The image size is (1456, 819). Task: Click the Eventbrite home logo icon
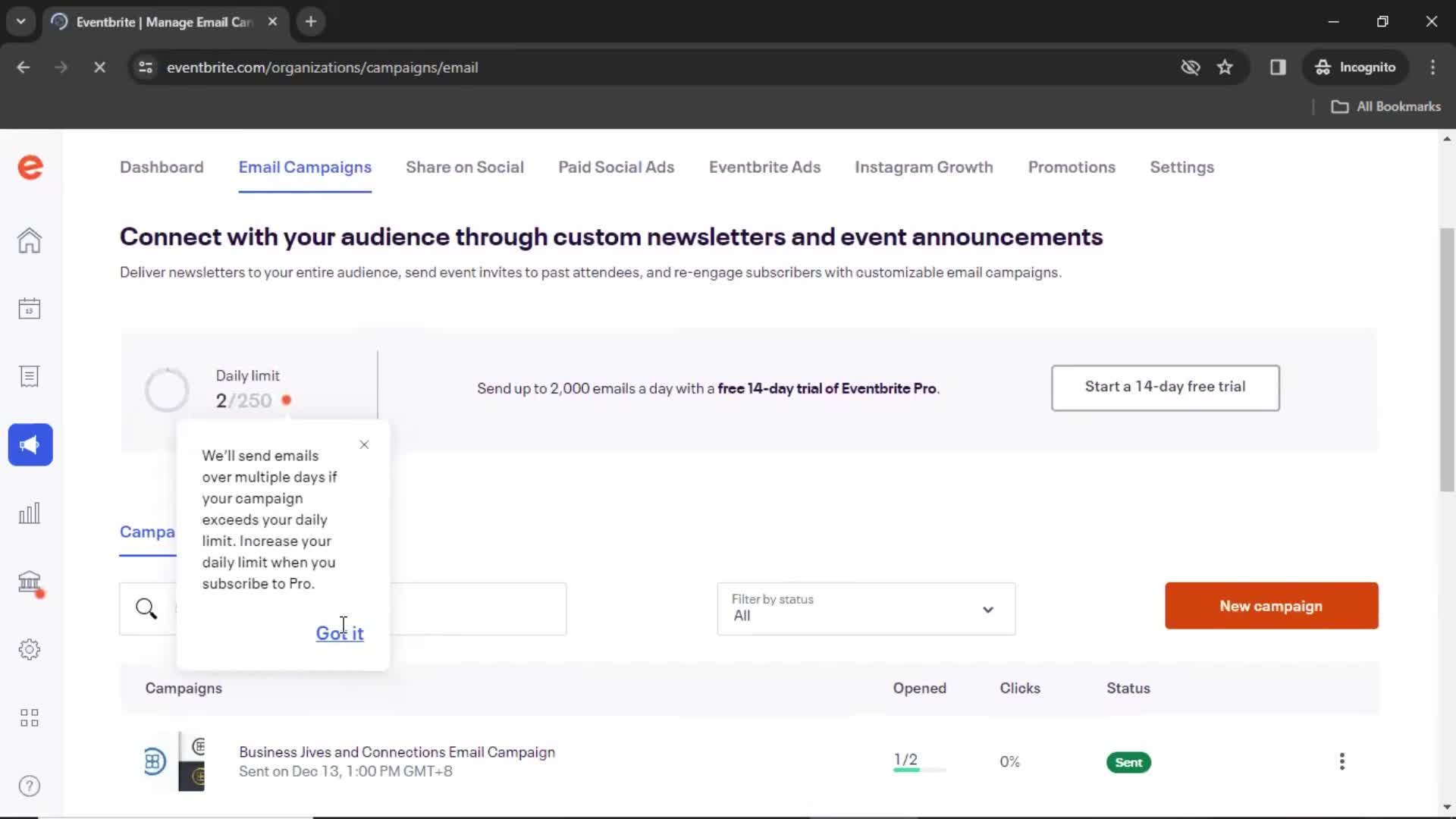(x=30, y=167)
